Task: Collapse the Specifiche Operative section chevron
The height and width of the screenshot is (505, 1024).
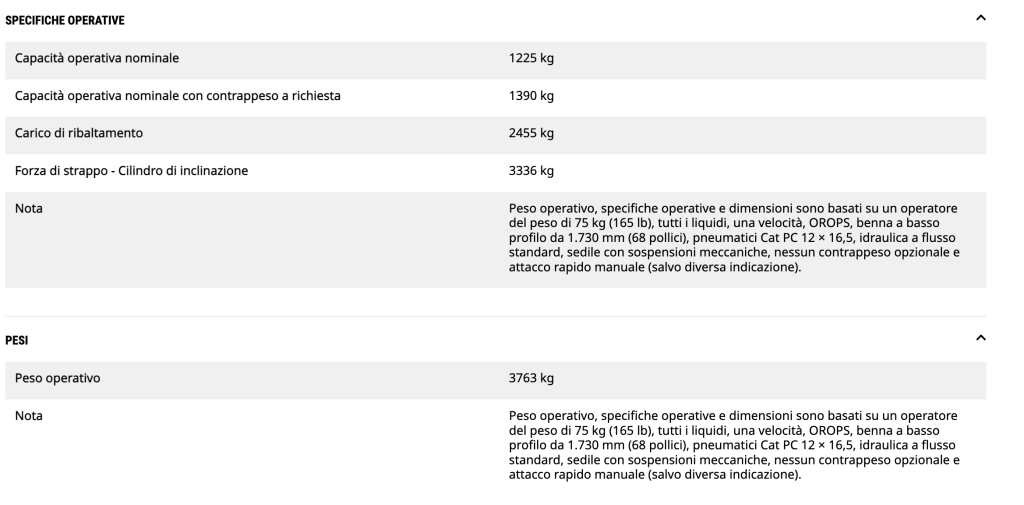Action: (981, 19)
